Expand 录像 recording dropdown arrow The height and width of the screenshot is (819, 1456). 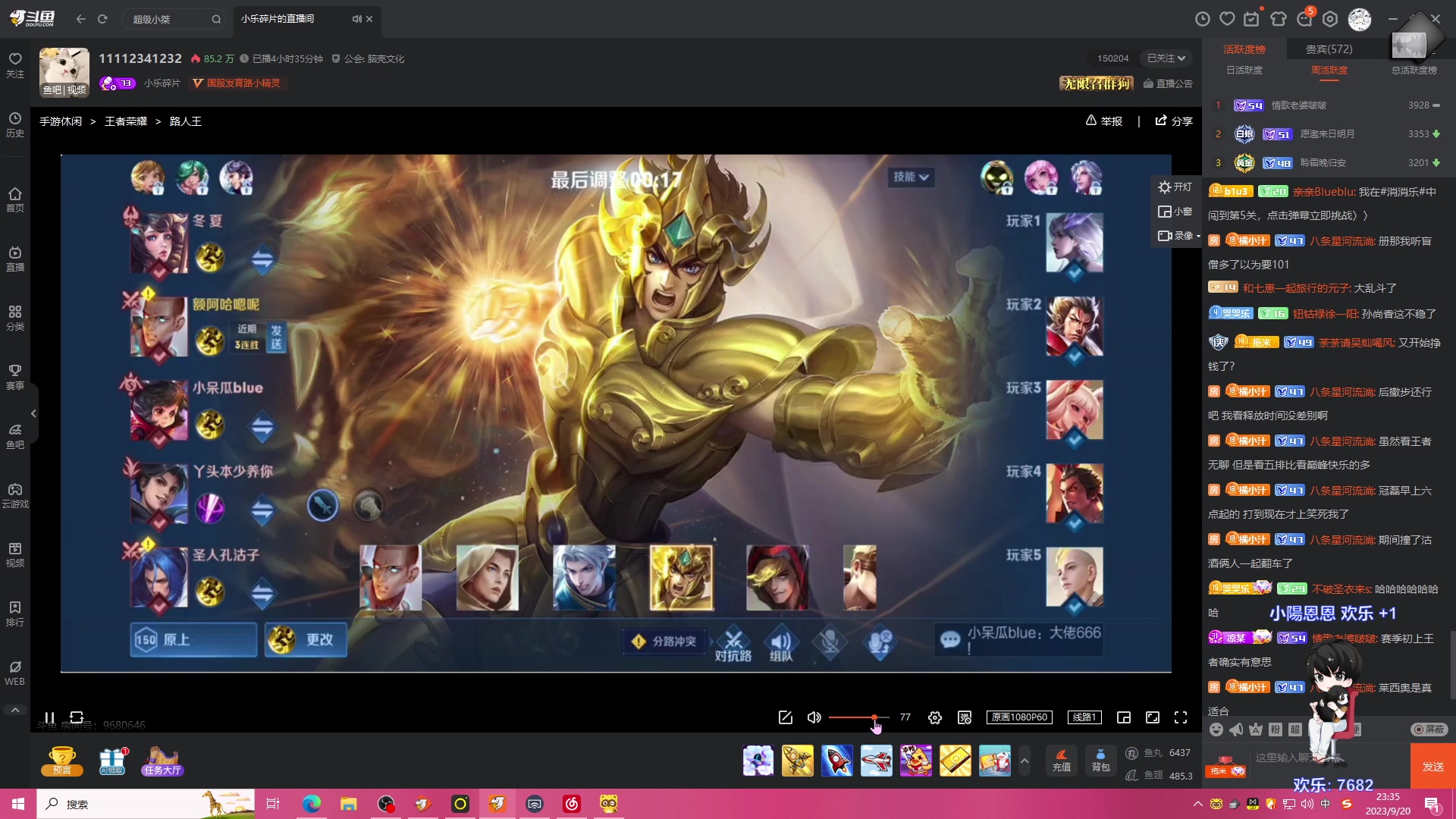1198,237
